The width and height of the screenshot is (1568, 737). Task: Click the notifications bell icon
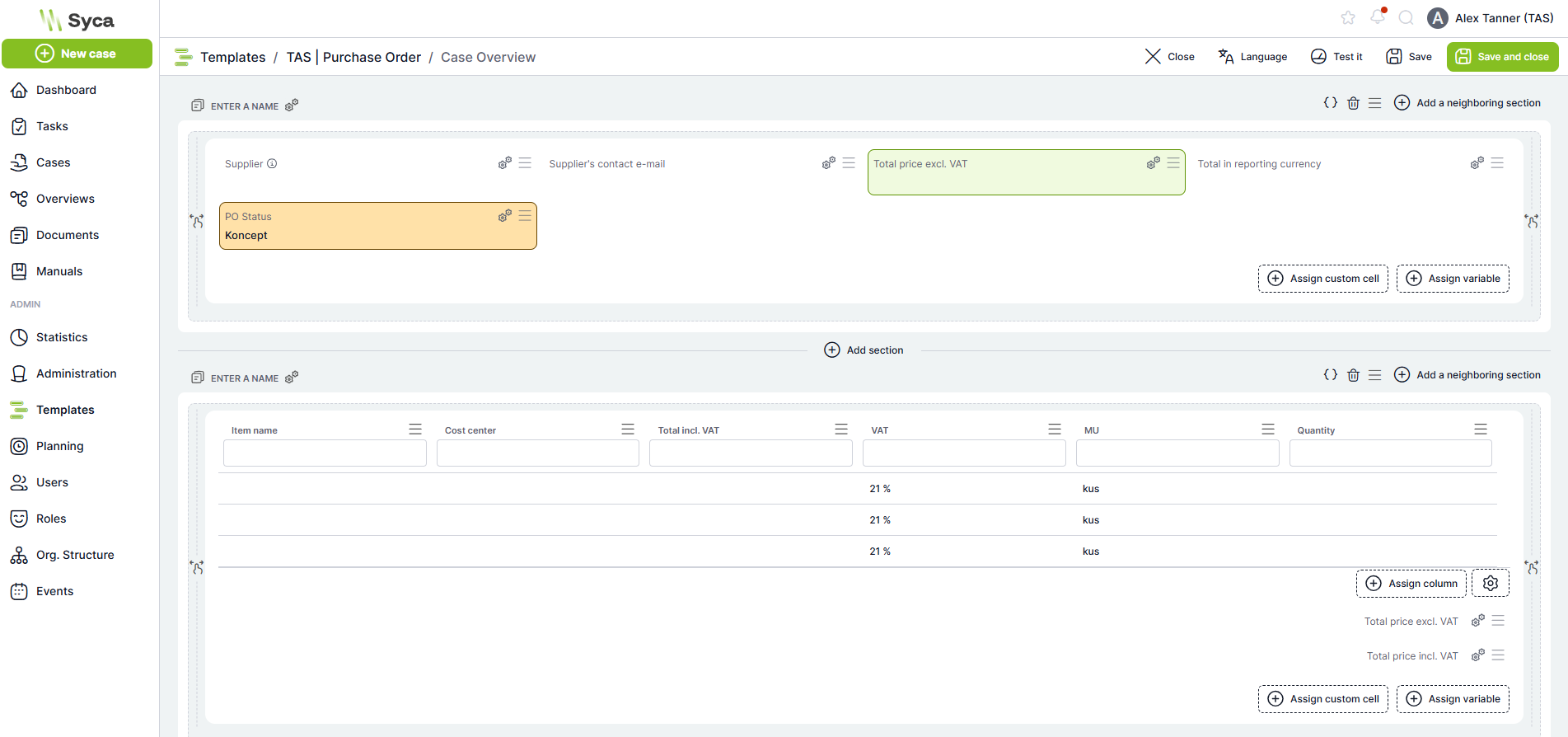(1378, 17)
